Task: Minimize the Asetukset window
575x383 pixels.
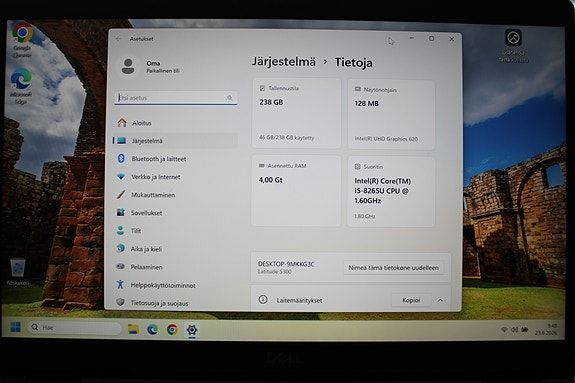Action: point(412,38)
